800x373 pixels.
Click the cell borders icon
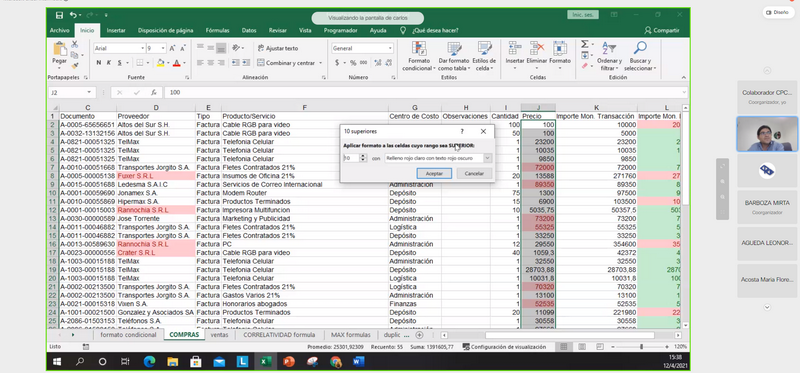coord(139,63)
